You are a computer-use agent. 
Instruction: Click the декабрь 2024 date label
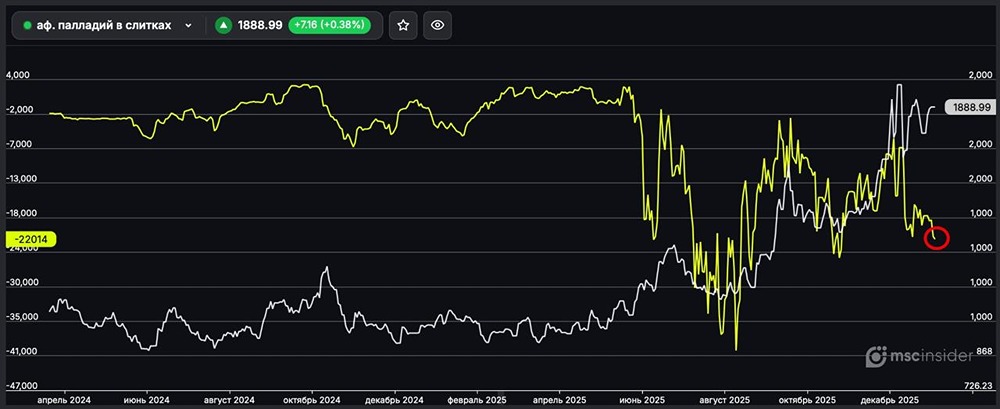tap(395, 401)
